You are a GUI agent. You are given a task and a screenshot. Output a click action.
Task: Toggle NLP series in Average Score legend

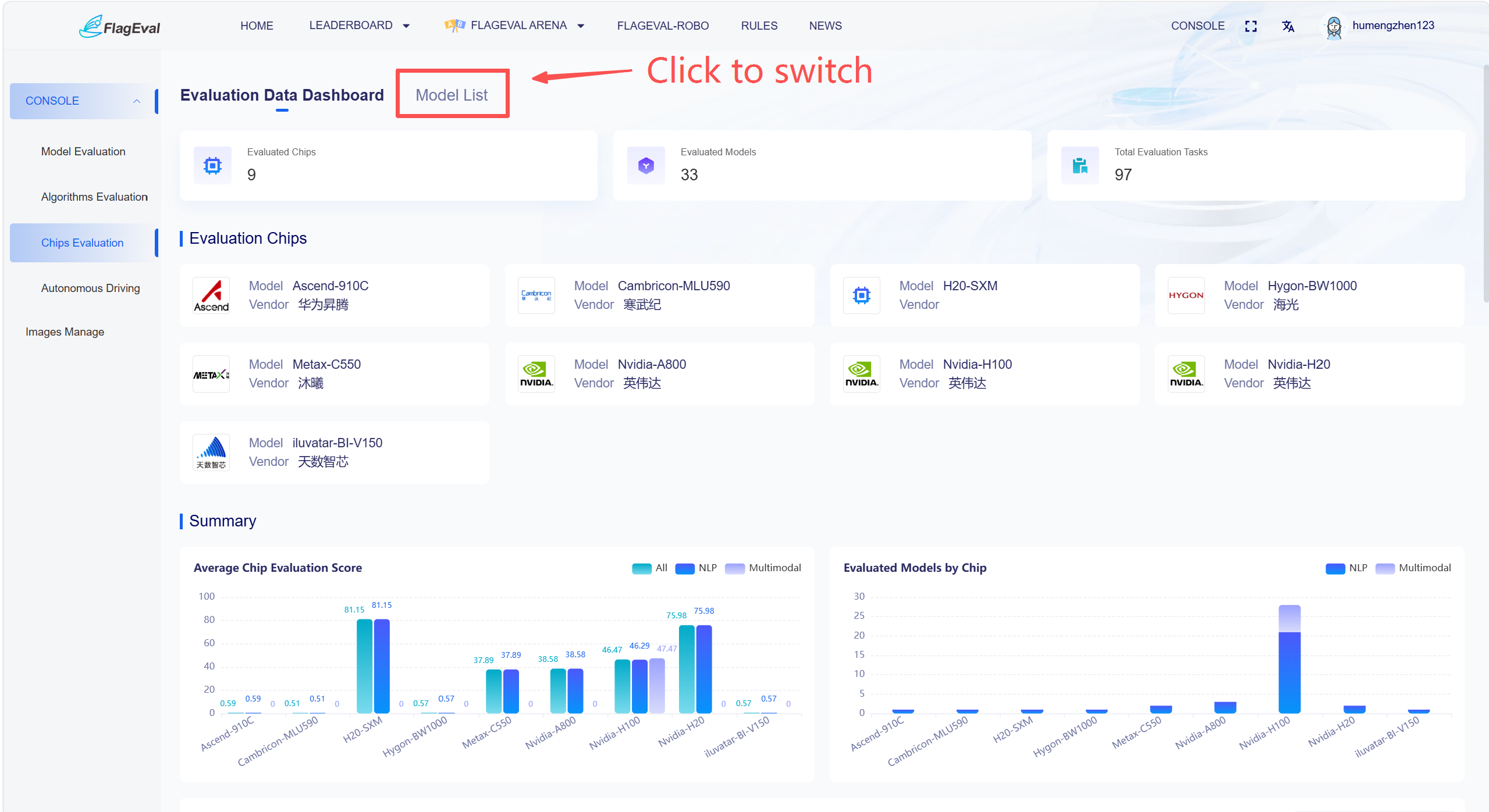pos(696,568)
